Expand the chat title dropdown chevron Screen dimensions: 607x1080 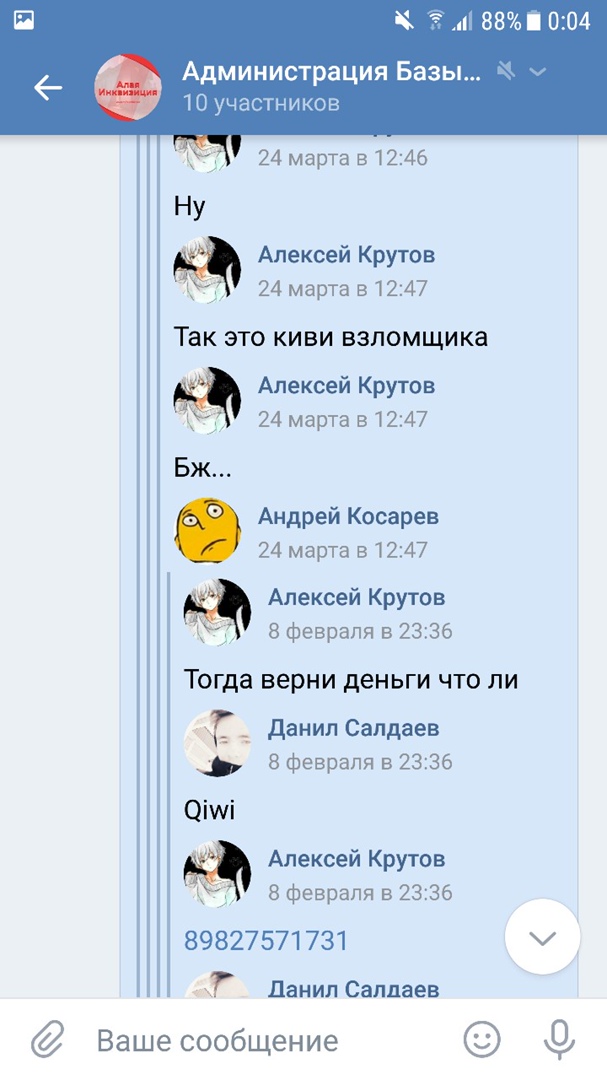pyautogui.click(x=537, y=72)
